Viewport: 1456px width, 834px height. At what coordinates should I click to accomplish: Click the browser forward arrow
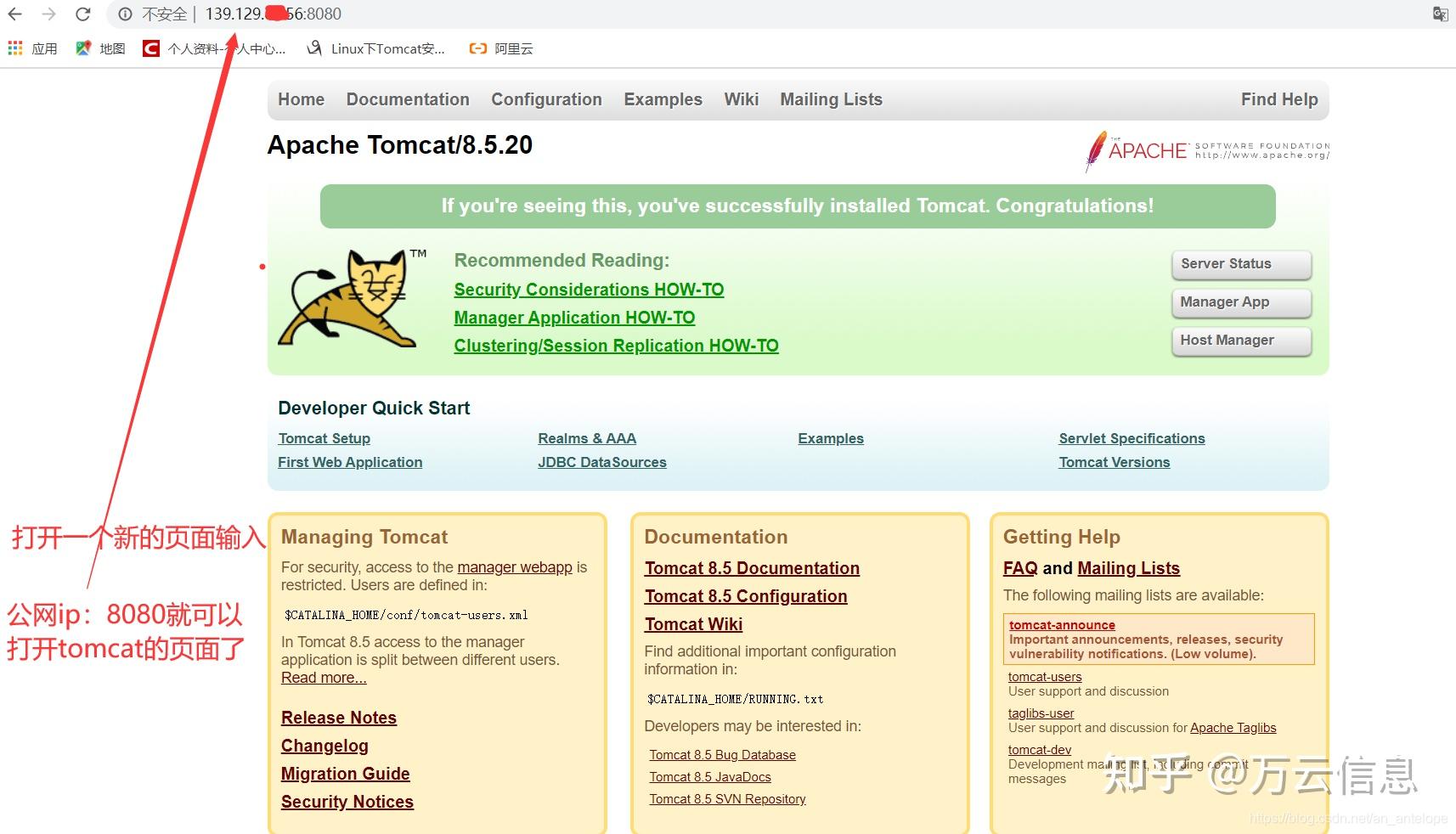pyautogui.click(x=49, y=14)
